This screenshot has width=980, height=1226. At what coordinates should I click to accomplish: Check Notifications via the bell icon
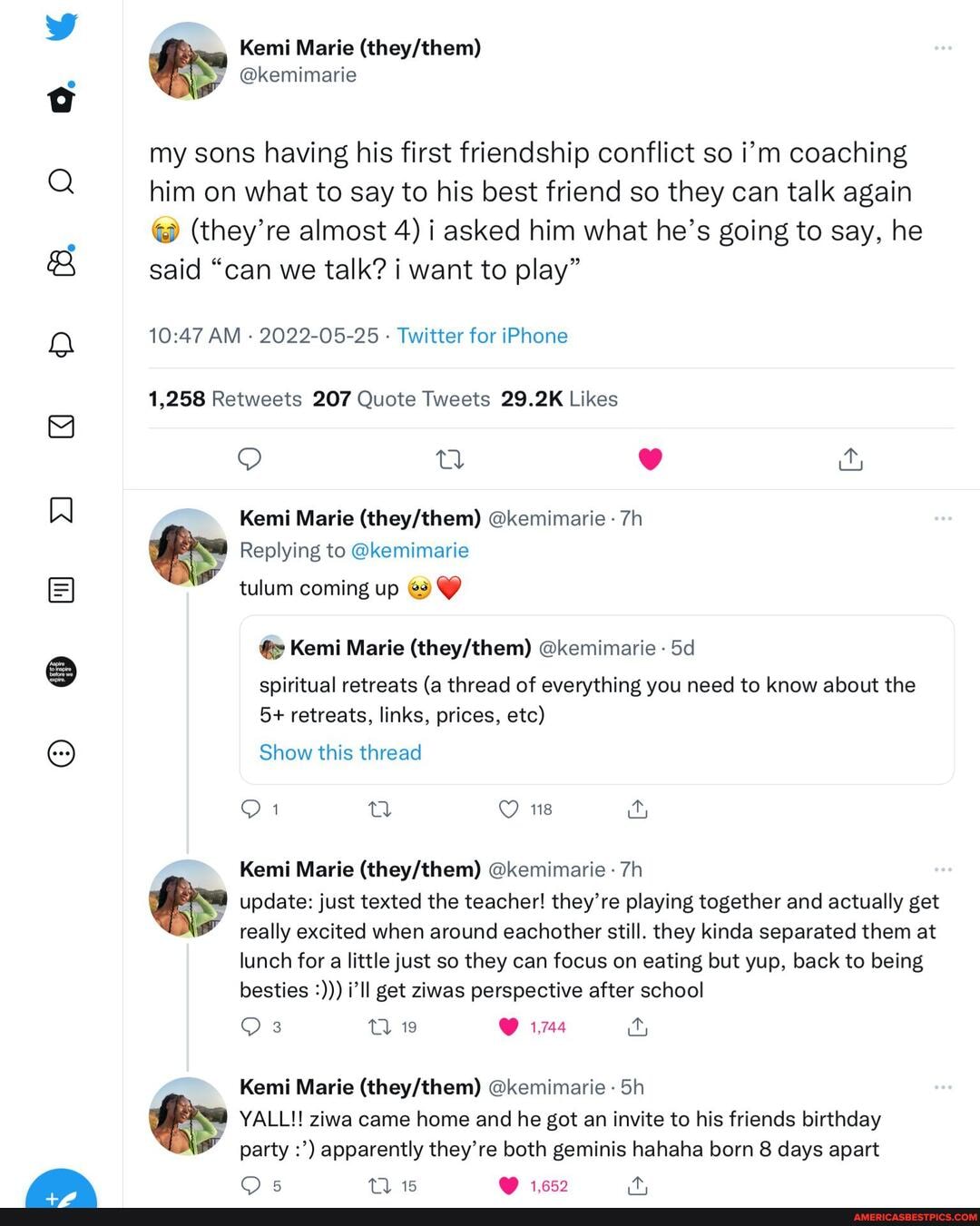pyautogui.click(x=61, y=345)
